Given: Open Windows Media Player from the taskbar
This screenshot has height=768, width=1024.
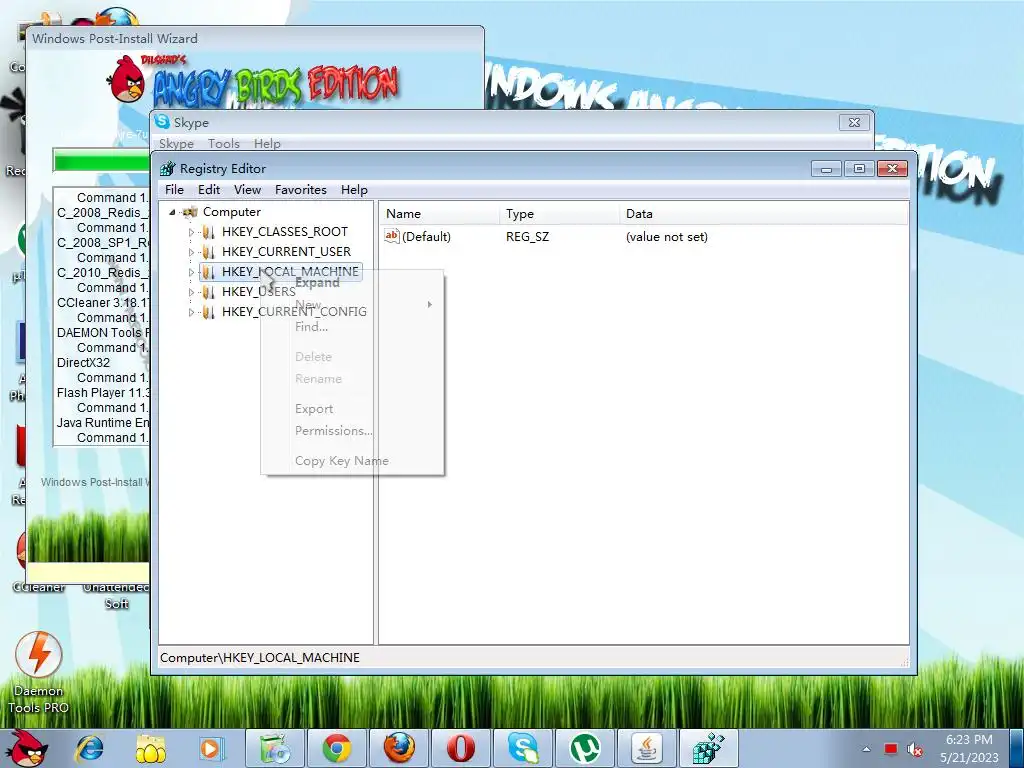Looking at the screenshot, I should [212, 748].
